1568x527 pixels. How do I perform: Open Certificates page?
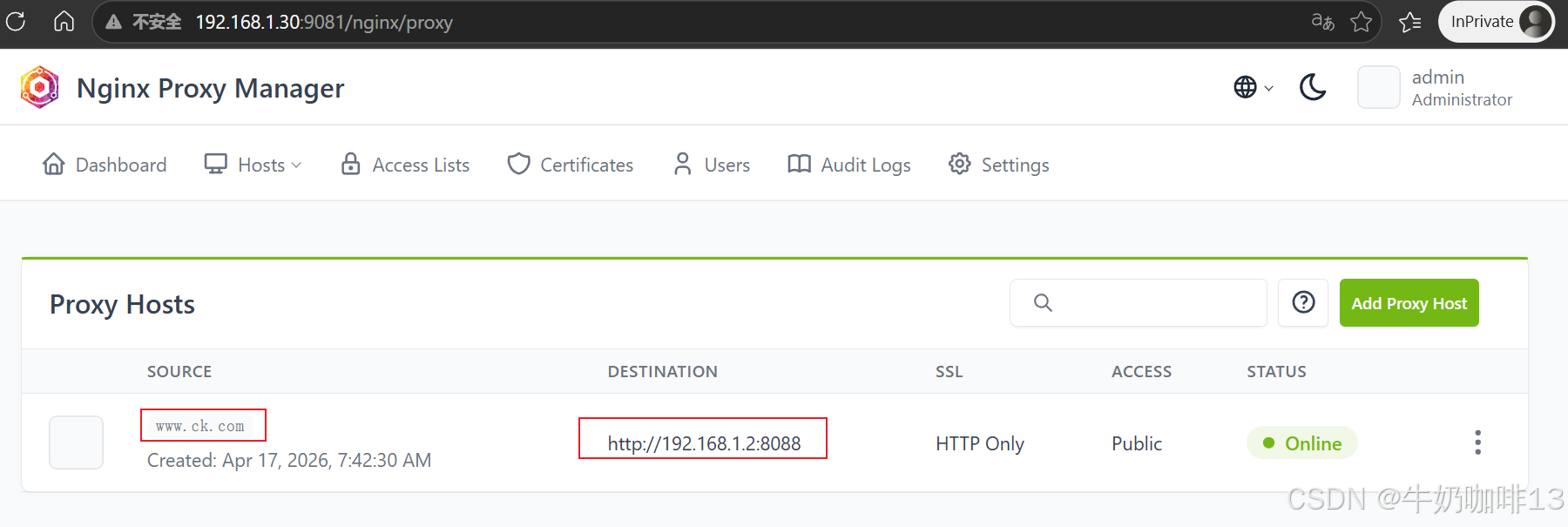[571, 165]
